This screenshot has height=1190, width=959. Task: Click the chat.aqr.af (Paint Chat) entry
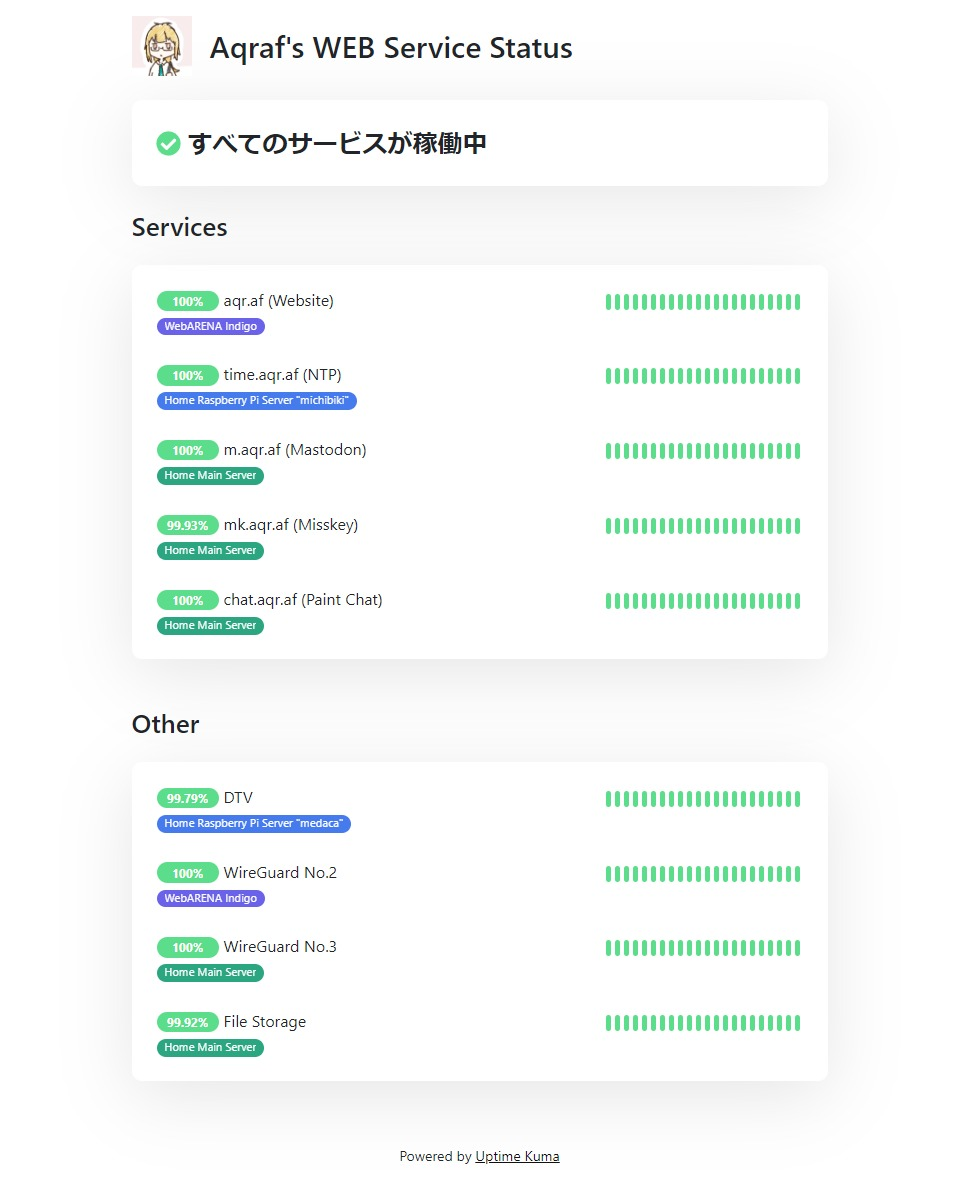click(x=303, y=600)
